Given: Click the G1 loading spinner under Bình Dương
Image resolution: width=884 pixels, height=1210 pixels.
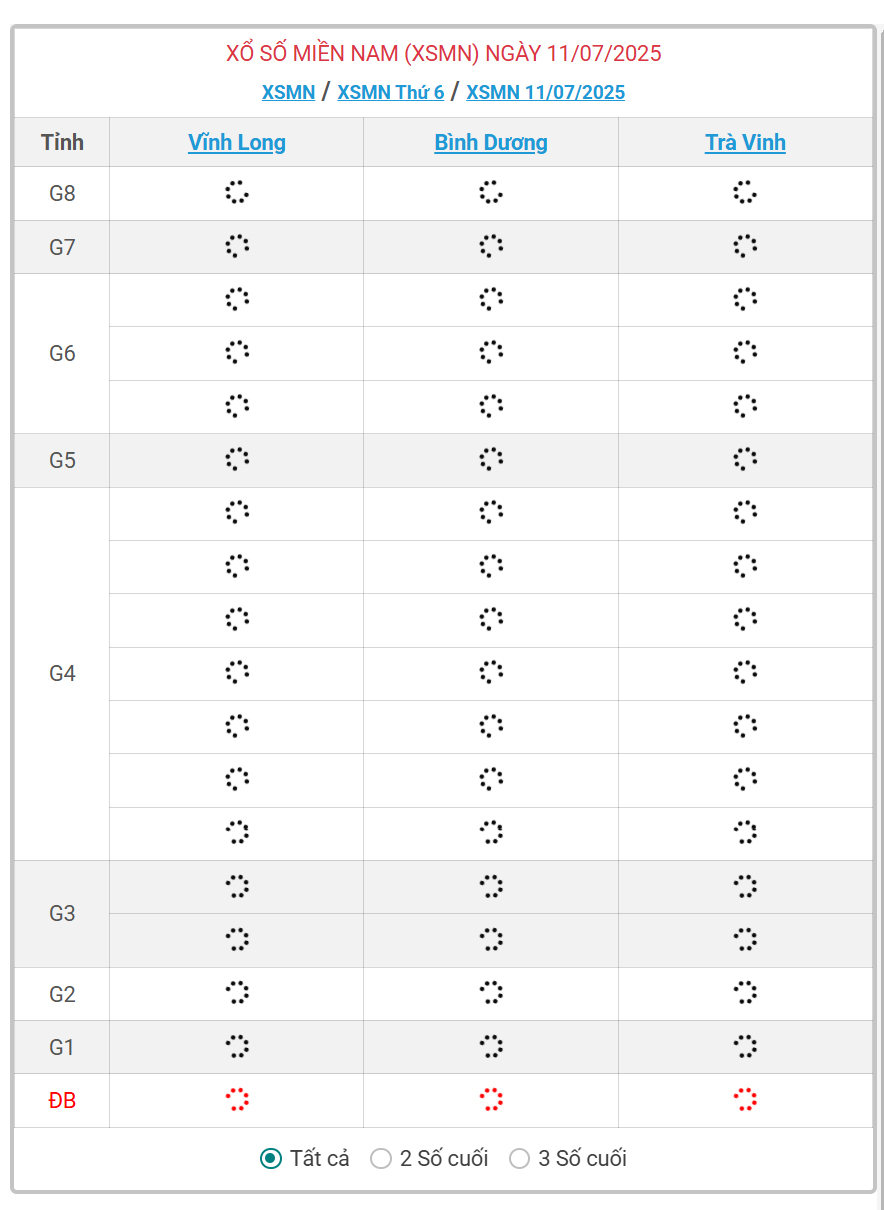Looking at the screenshot, I should coord(490,1047).
